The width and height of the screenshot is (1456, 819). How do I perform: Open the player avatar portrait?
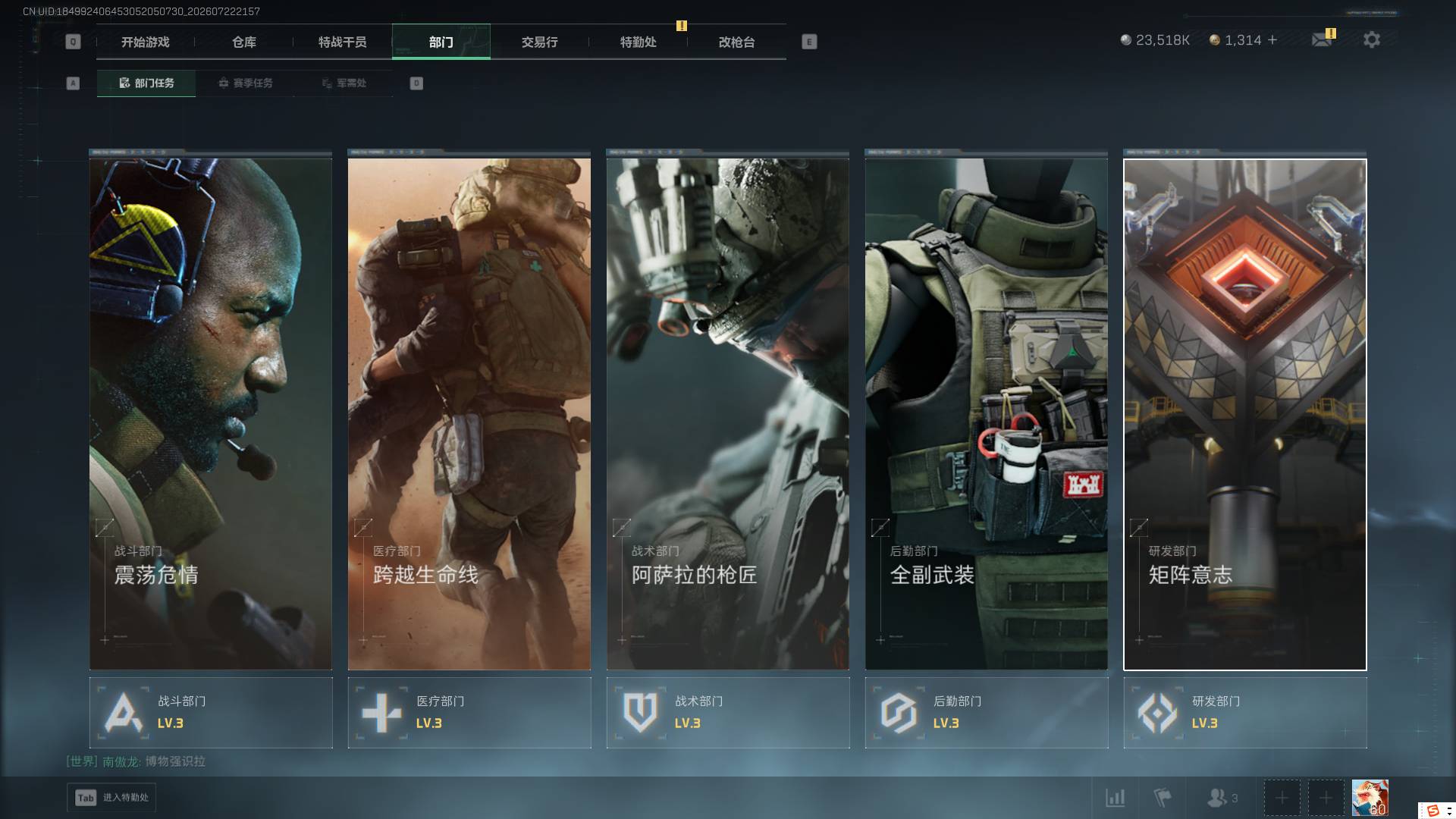[x=1370, y=798]
